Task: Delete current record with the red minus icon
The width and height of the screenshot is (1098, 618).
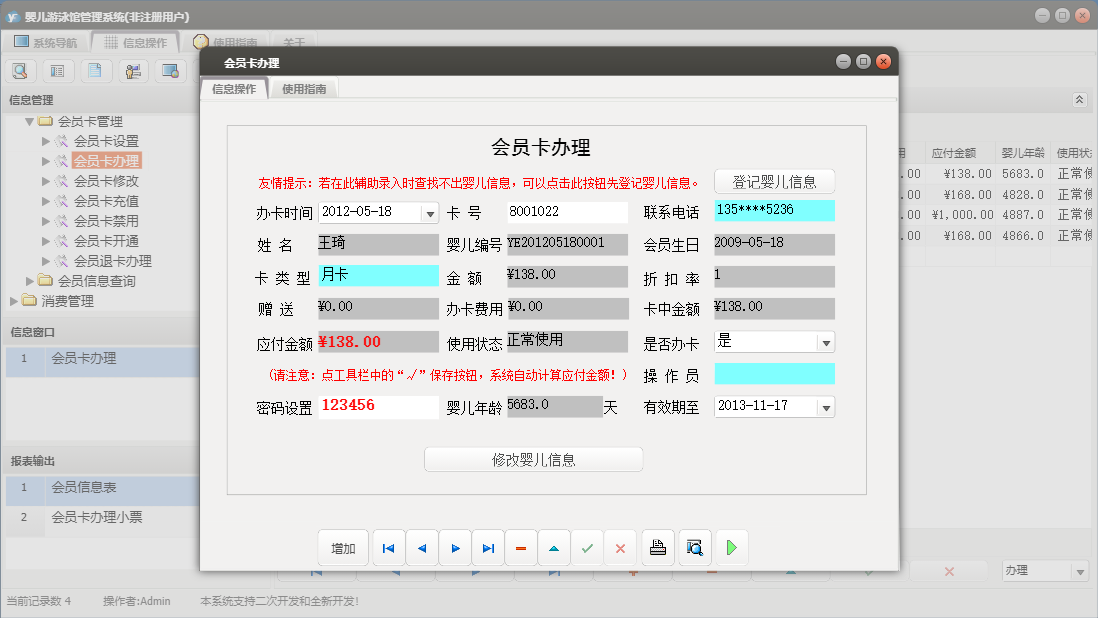Action: (x=521, y=547)
